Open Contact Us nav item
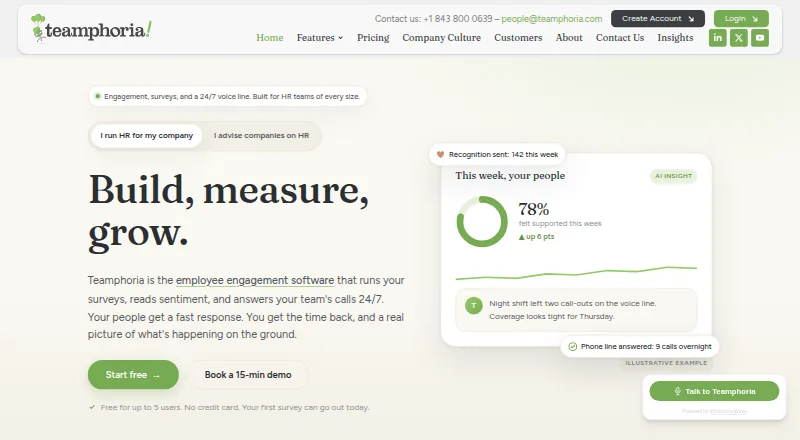This screenshot has width=800, height=440. point(620,38)
